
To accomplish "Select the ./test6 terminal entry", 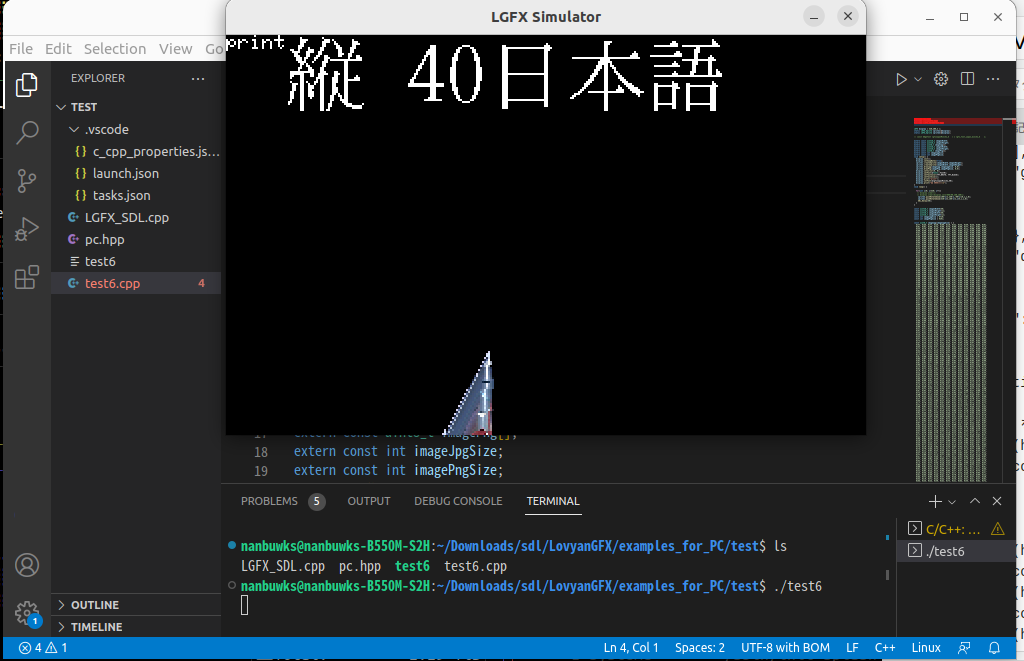I will click(x=955, y=551).
